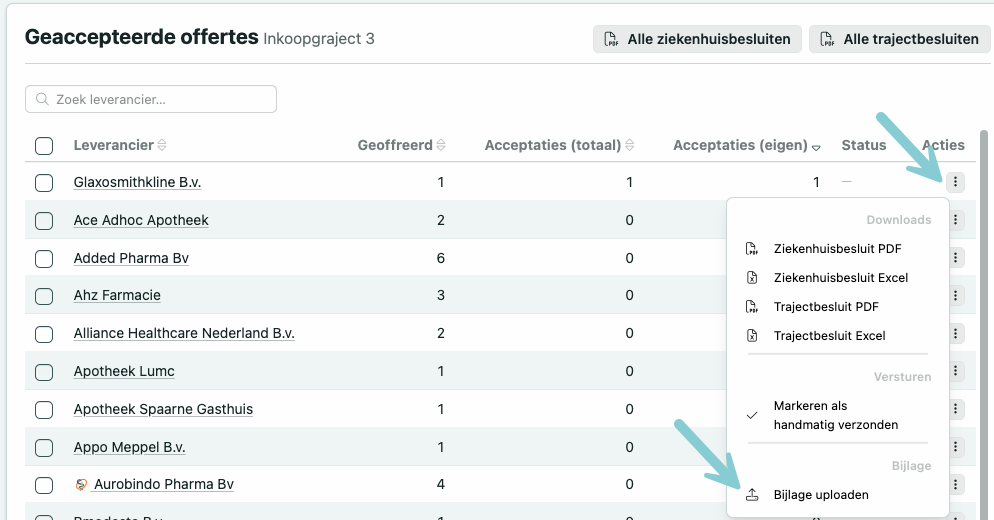The width and height of the screenshot is (994, 520).
Task: Click Geoffreerd value 4 for Aurobindo Pharma
Action: point(441,484)
